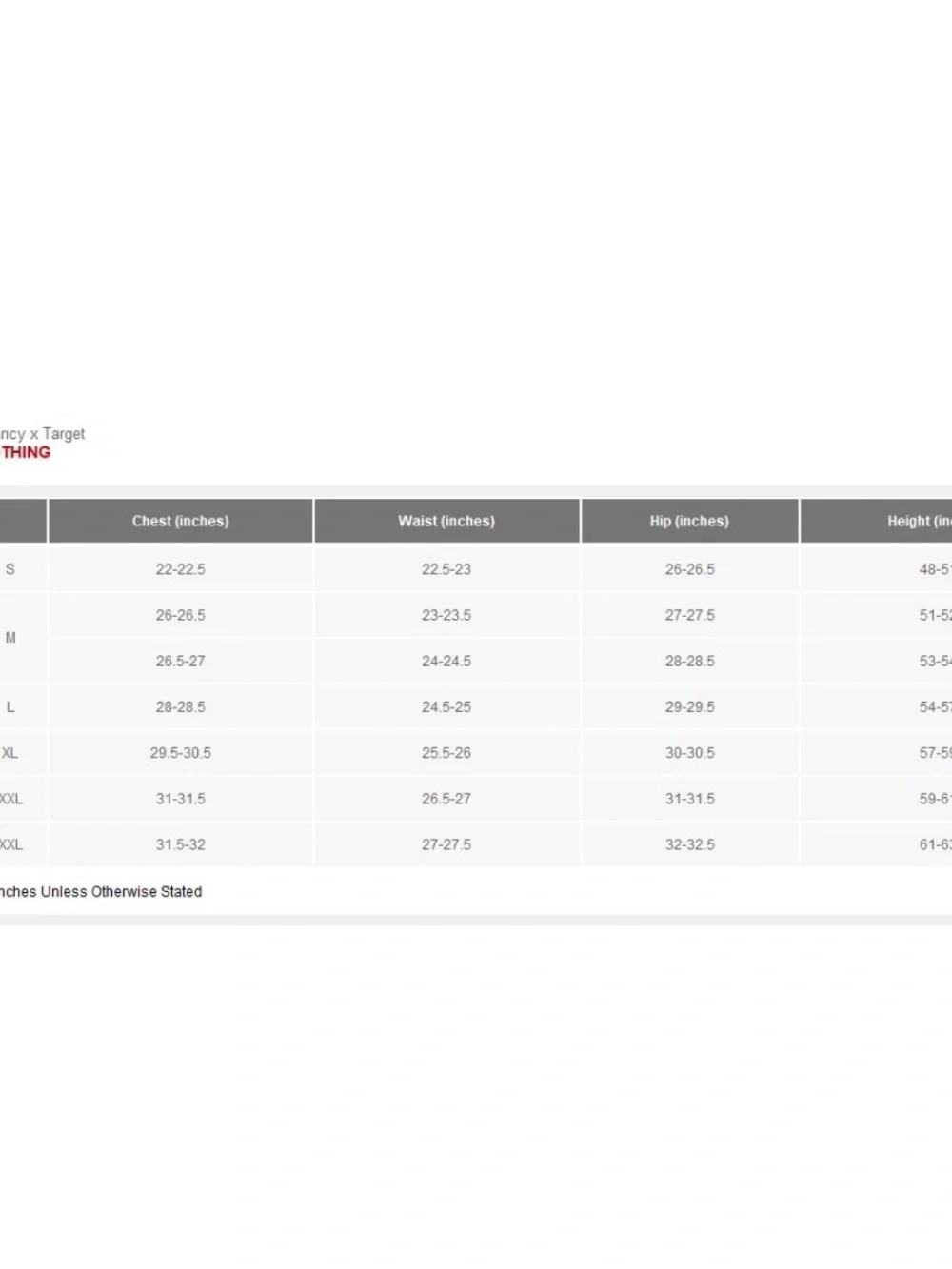This screenshot has height=1269, width=952.
Task: Click the 28-28.5 value in Hip column
Action: tap(690, 661)
